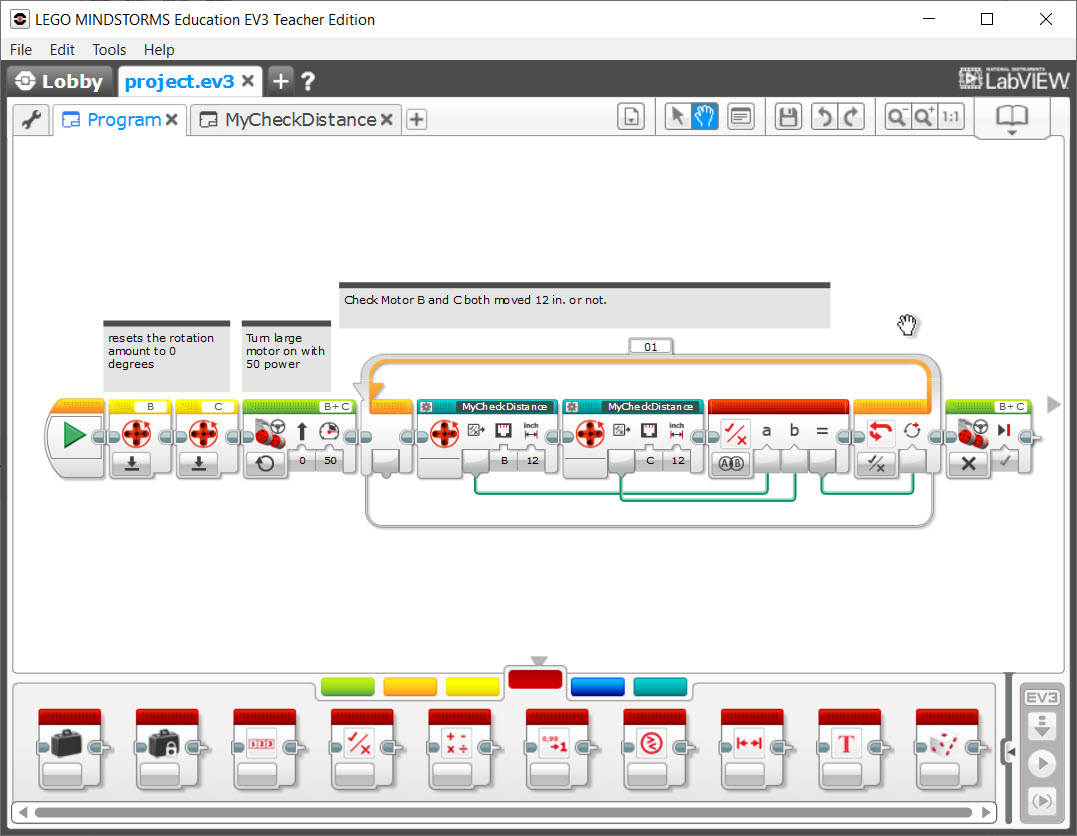Screen dimensions: 1077x836
Task: Open the Move Steering mode selector
Action: pyautogui.click(x=265, y=464)
